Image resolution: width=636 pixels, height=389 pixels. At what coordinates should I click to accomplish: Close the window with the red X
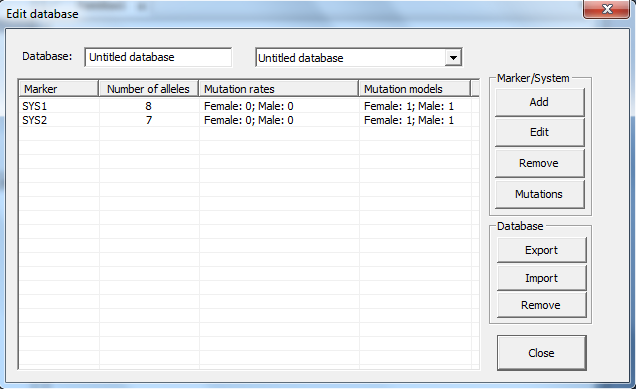click(607, 9)
